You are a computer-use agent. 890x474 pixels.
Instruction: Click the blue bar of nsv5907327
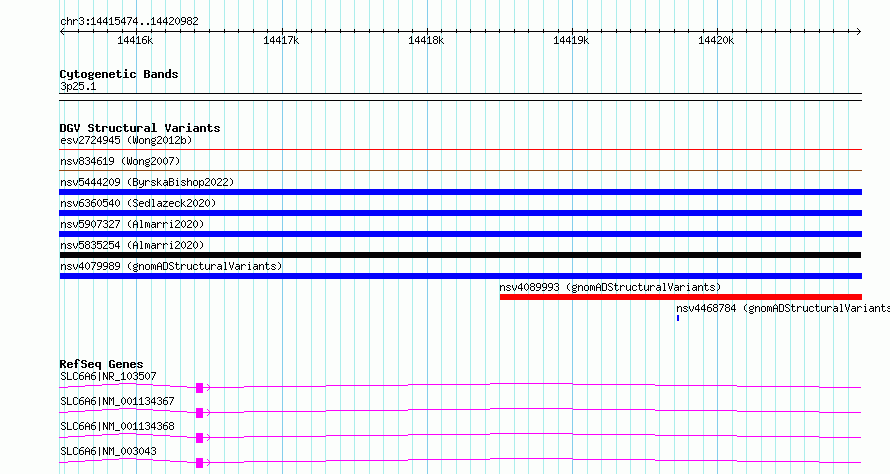tap(461, 234)
